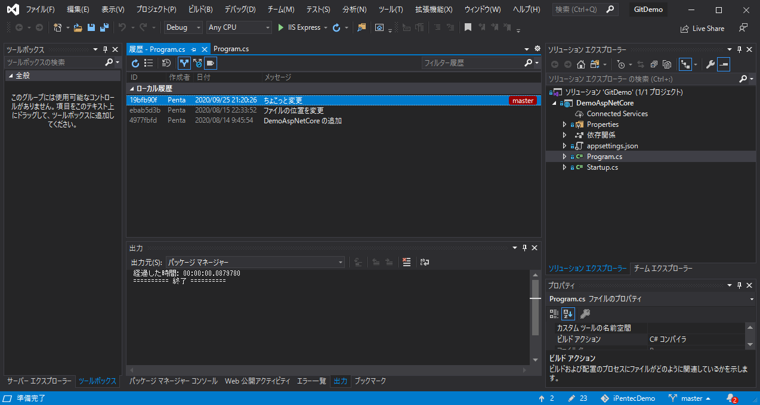Click the Save All toolbar icon

point(104,28)
